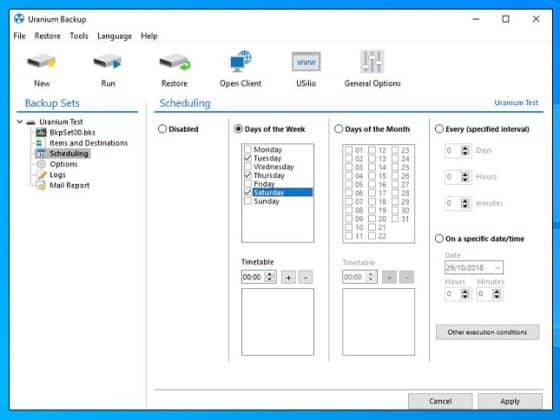Open the Date dropdown calendar

click(498, 267)
